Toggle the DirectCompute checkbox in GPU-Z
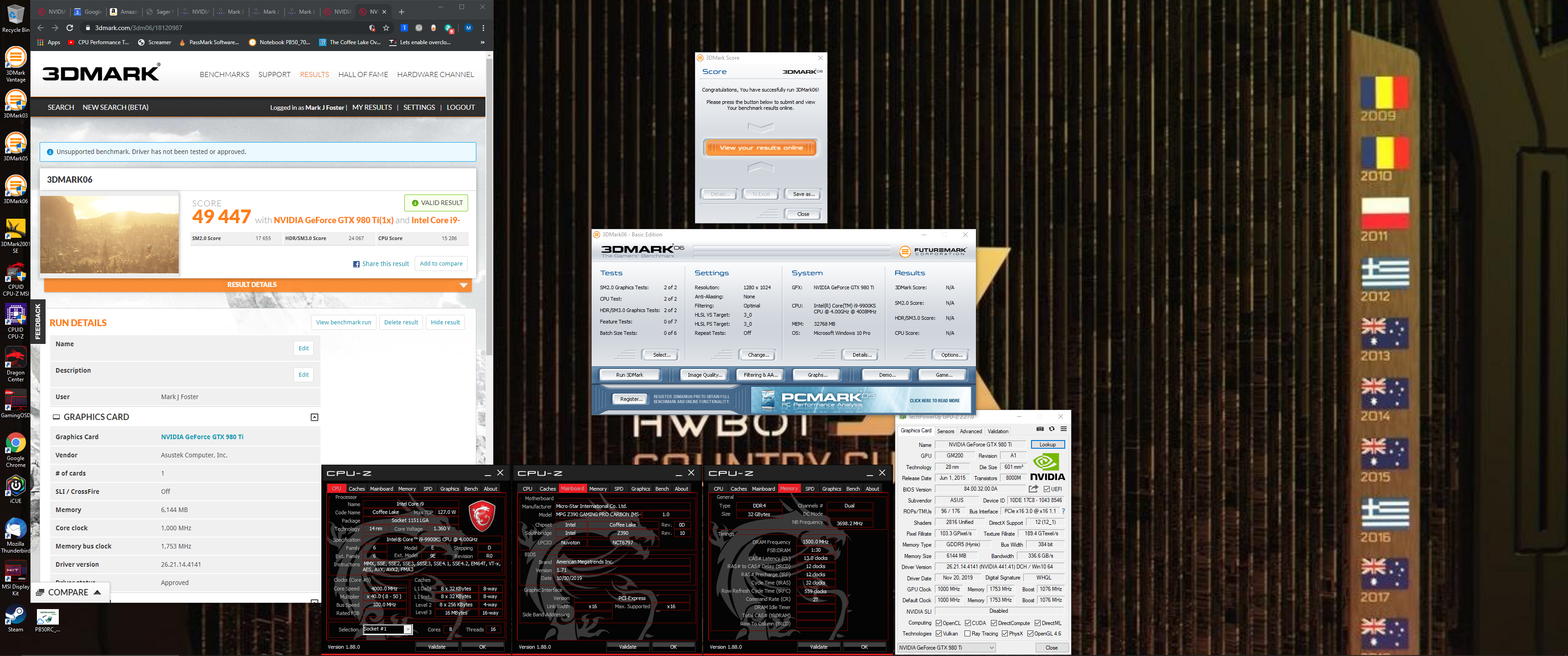The image size is (1568, 656). click(994, 623)
